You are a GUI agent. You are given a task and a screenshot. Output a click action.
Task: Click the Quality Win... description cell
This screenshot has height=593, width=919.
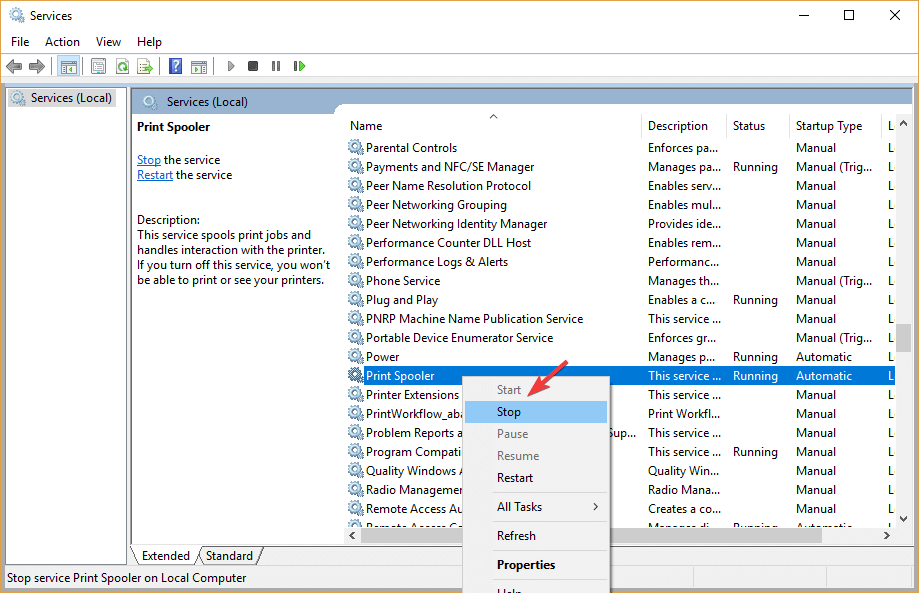[x=683, y=471]
